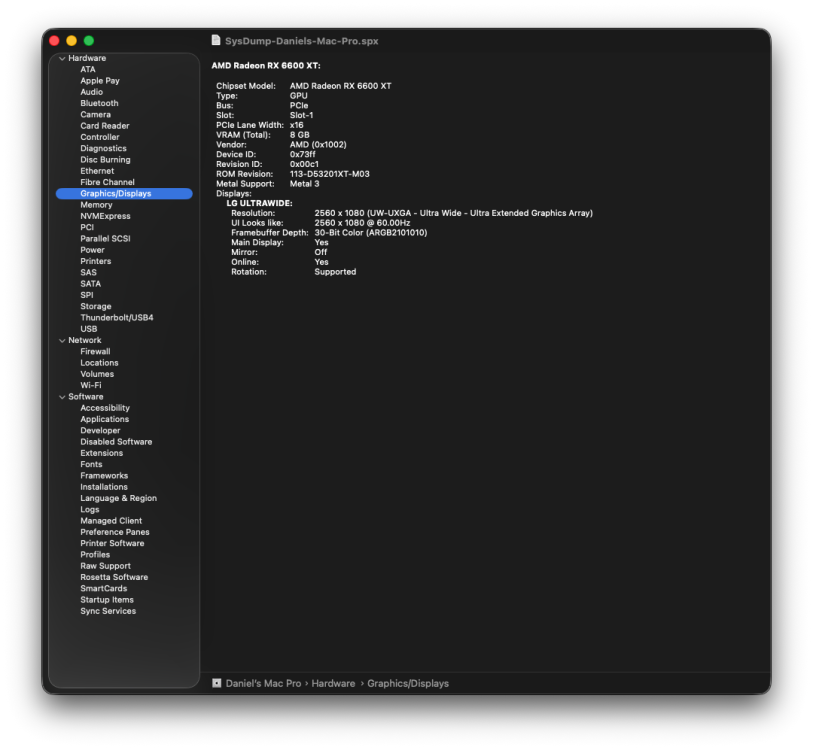Viewport: 813px width, 750px height.
Task: Select Printers in the sidebar
Action: click(95, 261)
